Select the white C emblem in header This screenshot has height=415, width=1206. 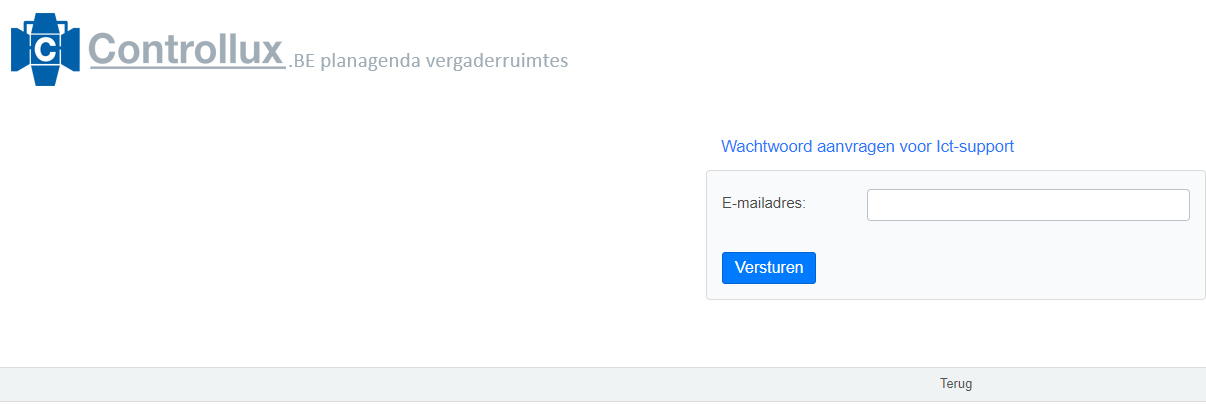pos(44,50)
